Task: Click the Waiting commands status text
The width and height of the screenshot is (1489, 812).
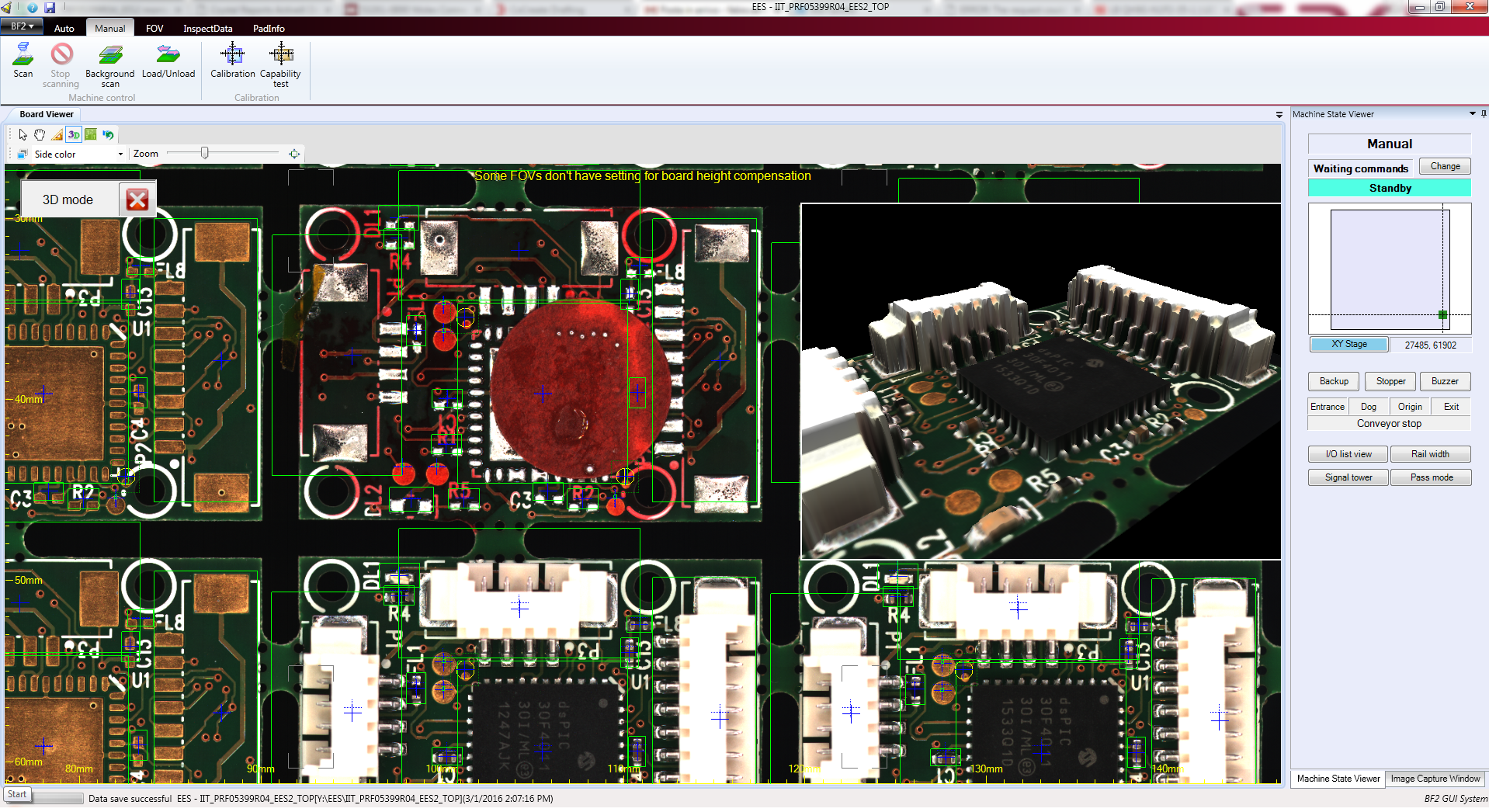Action: tap(1360, 168)
